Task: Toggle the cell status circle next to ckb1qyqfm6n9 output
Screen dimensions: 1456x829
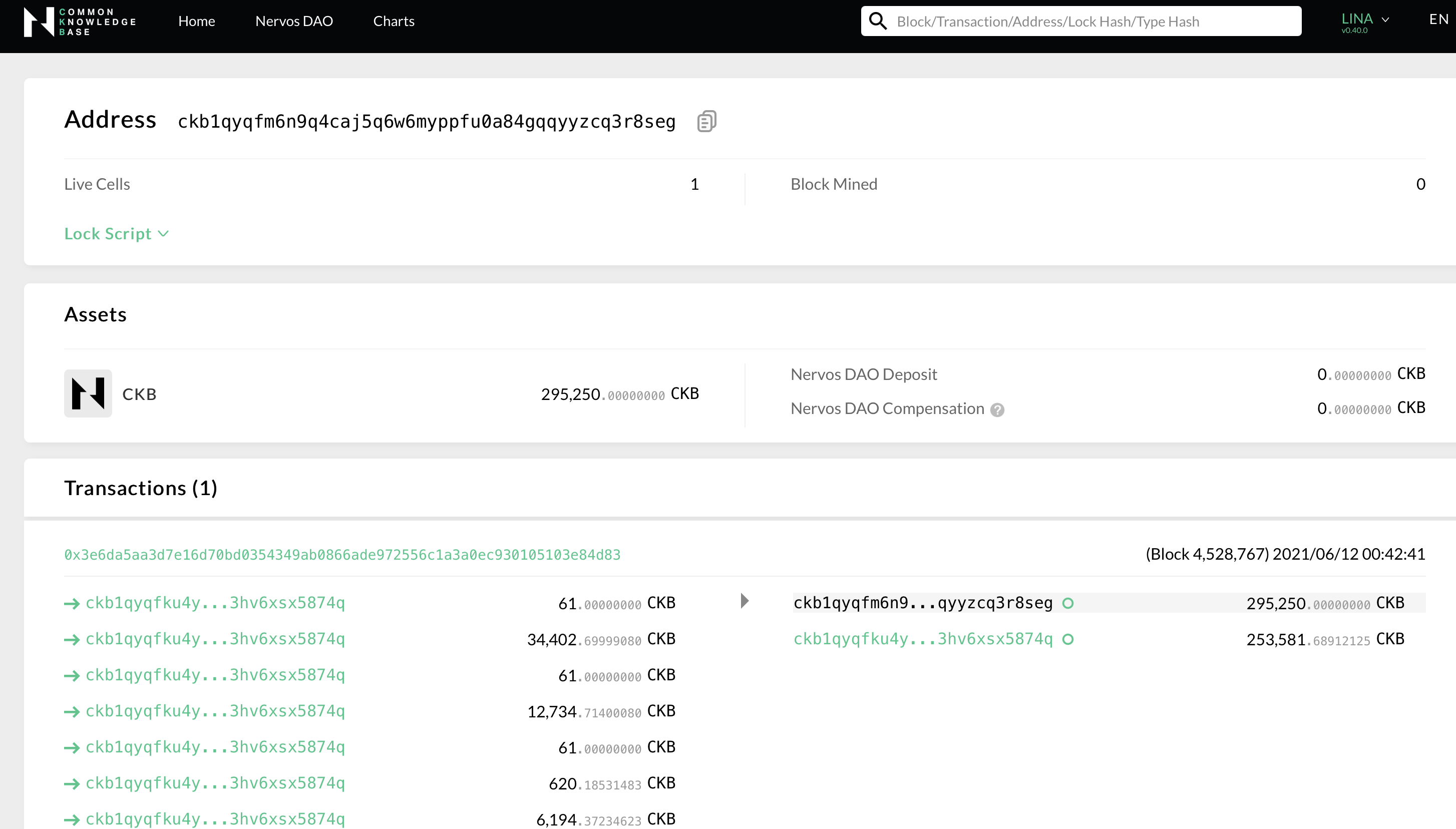Action: coord(1067,604)
